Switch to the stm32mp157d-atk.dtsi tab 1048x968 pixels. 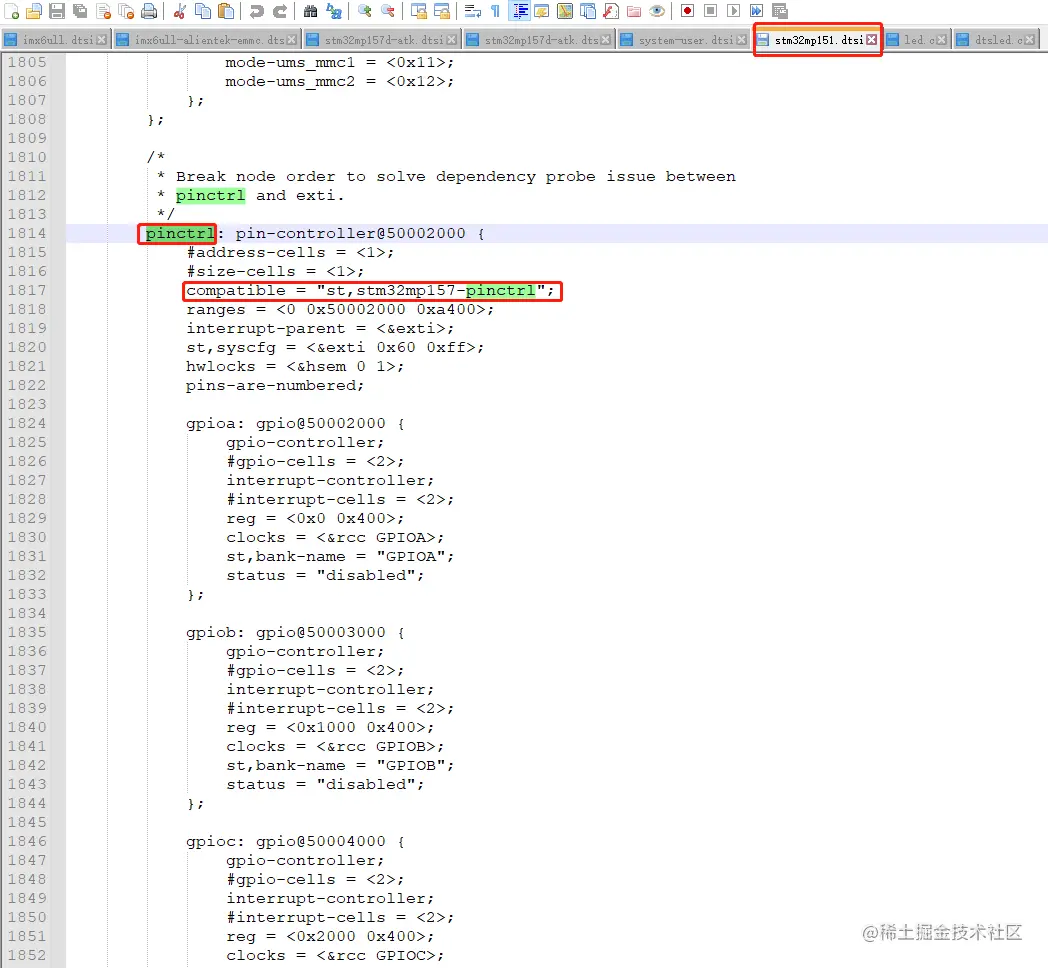point(381,40)
